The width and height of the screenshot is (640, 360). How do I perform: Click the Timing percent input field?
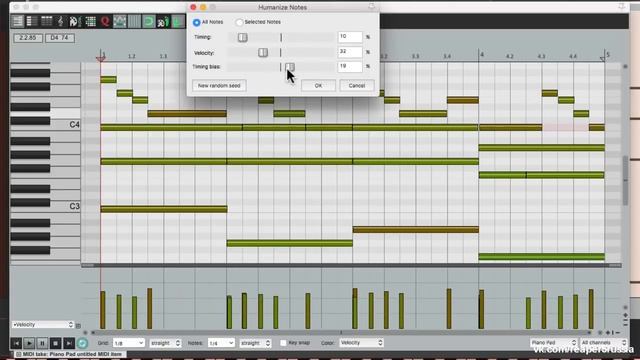click(350, 37)
